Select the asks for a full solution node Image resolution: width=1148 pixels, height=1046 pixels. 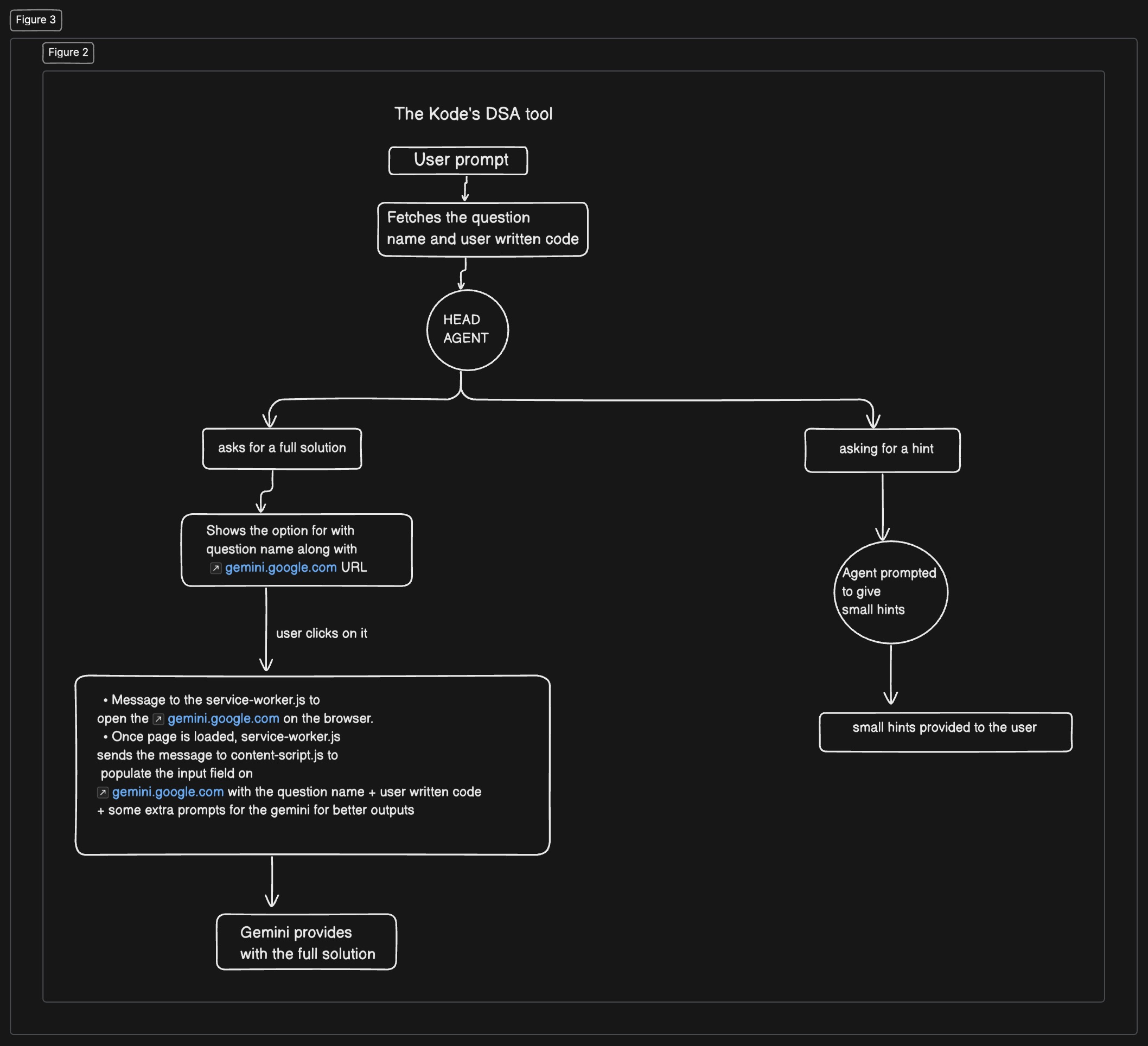[x=282, y=448]
